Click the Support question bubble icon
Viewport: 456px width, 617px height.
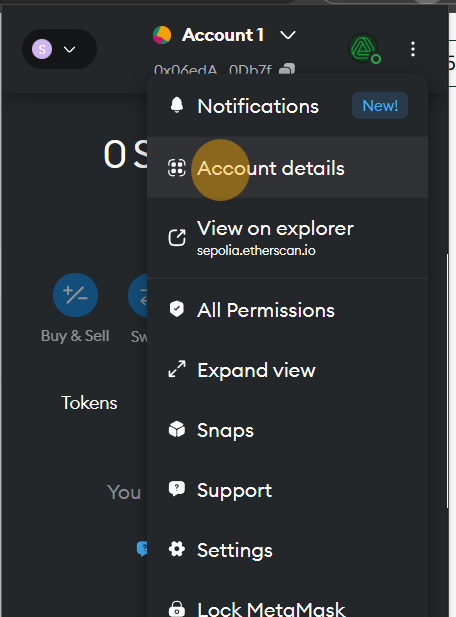pos(177,489)
